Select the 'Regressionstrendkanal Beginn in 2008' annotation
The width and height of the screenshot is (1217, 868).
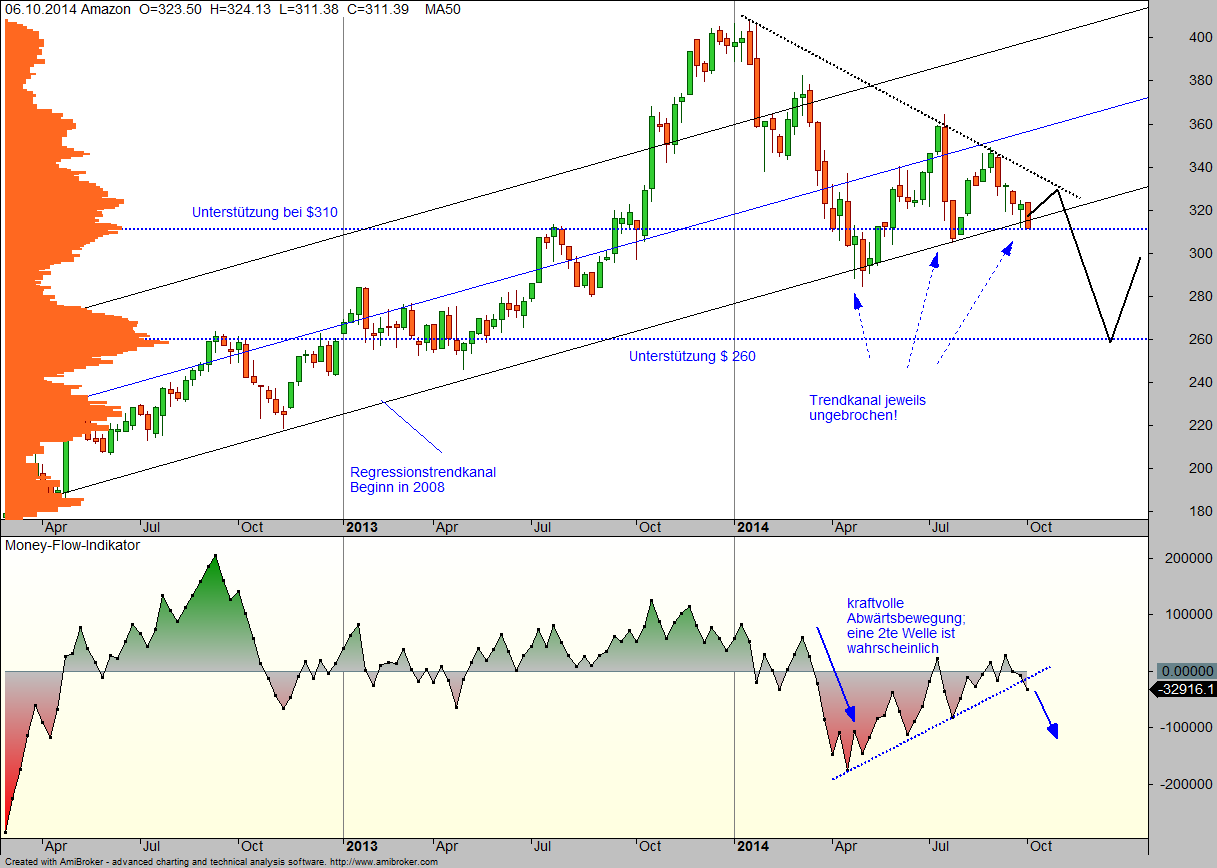click(422, 480)
